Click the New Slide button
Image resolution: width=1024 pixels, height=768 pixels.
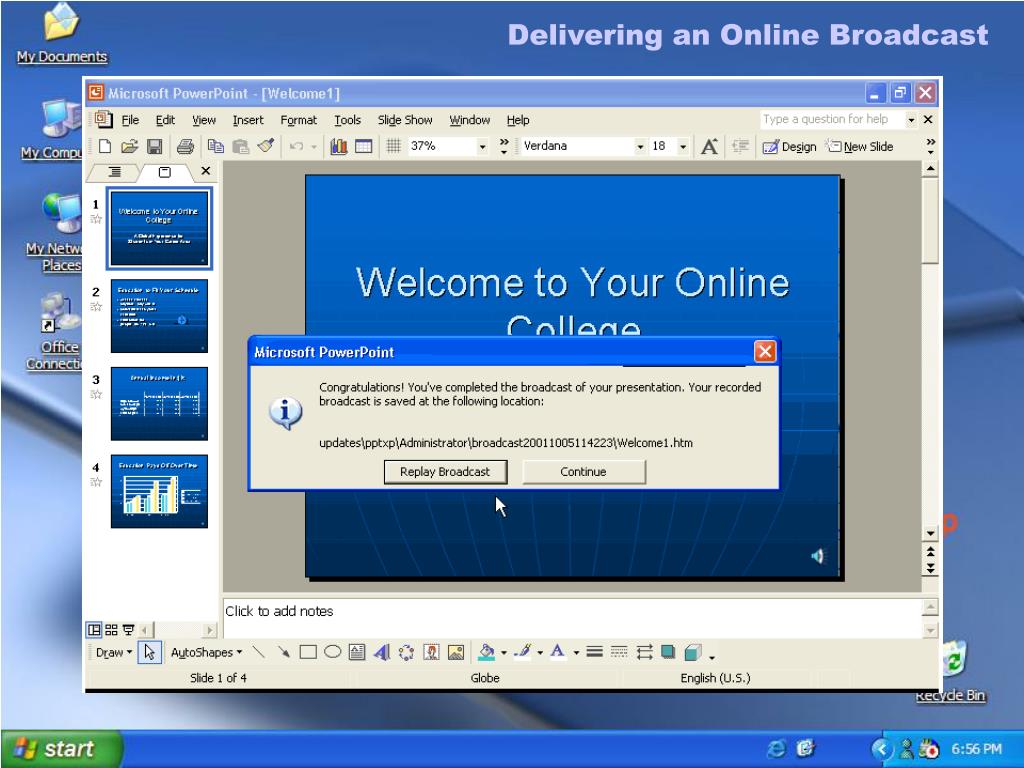pos(859,146)
